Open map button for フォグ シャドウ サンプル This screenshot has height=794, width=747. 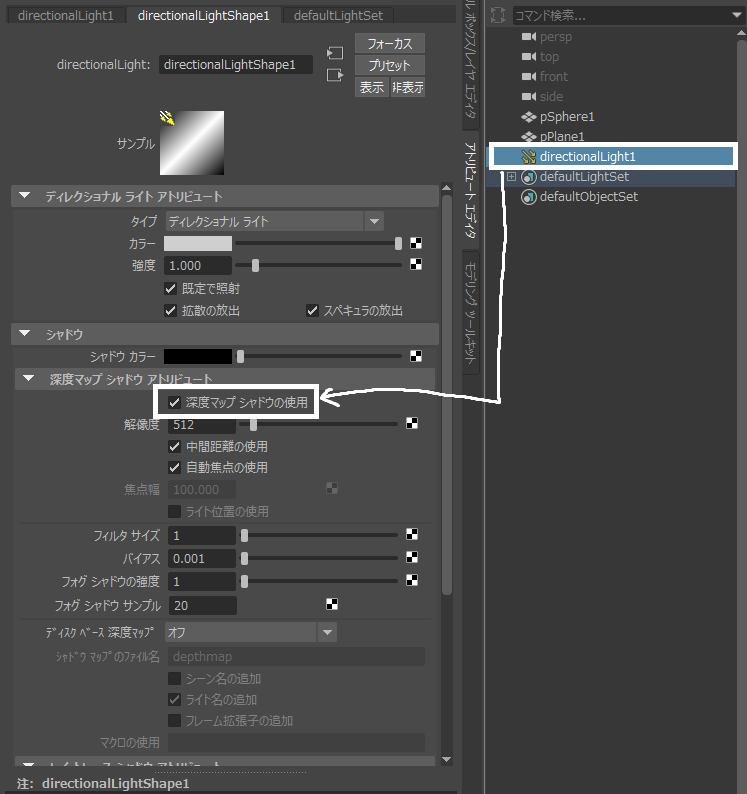point(332,604)
